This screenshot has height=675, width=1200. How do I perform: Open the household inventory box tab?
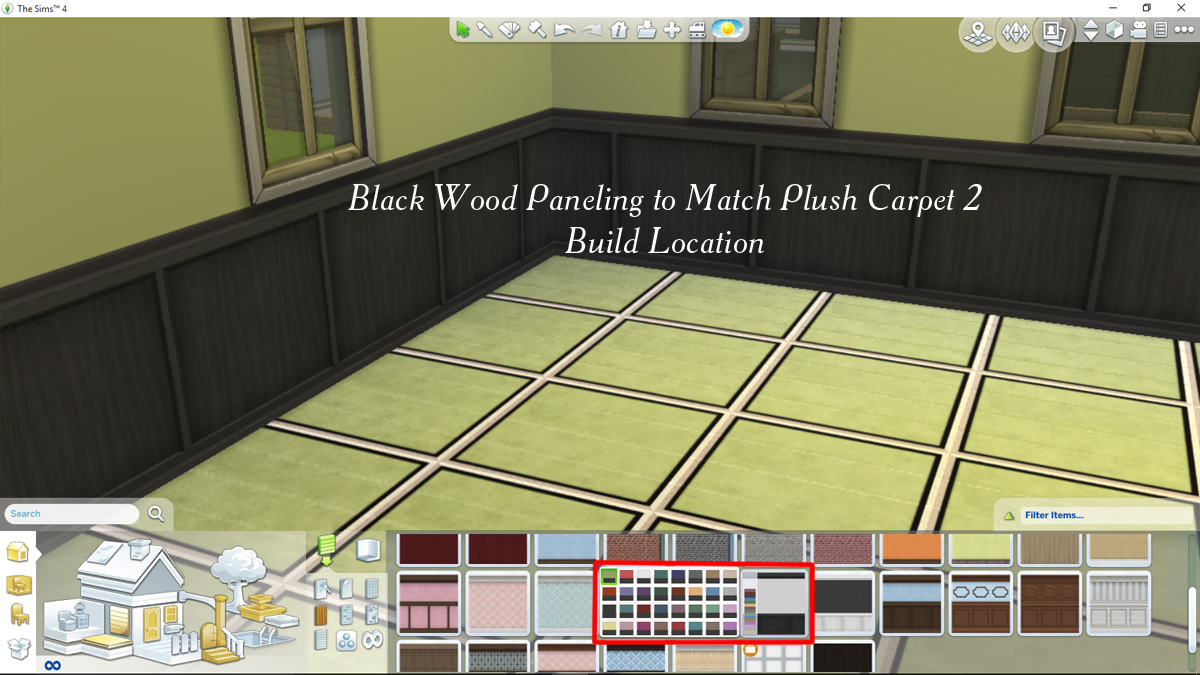pos(19,648)
